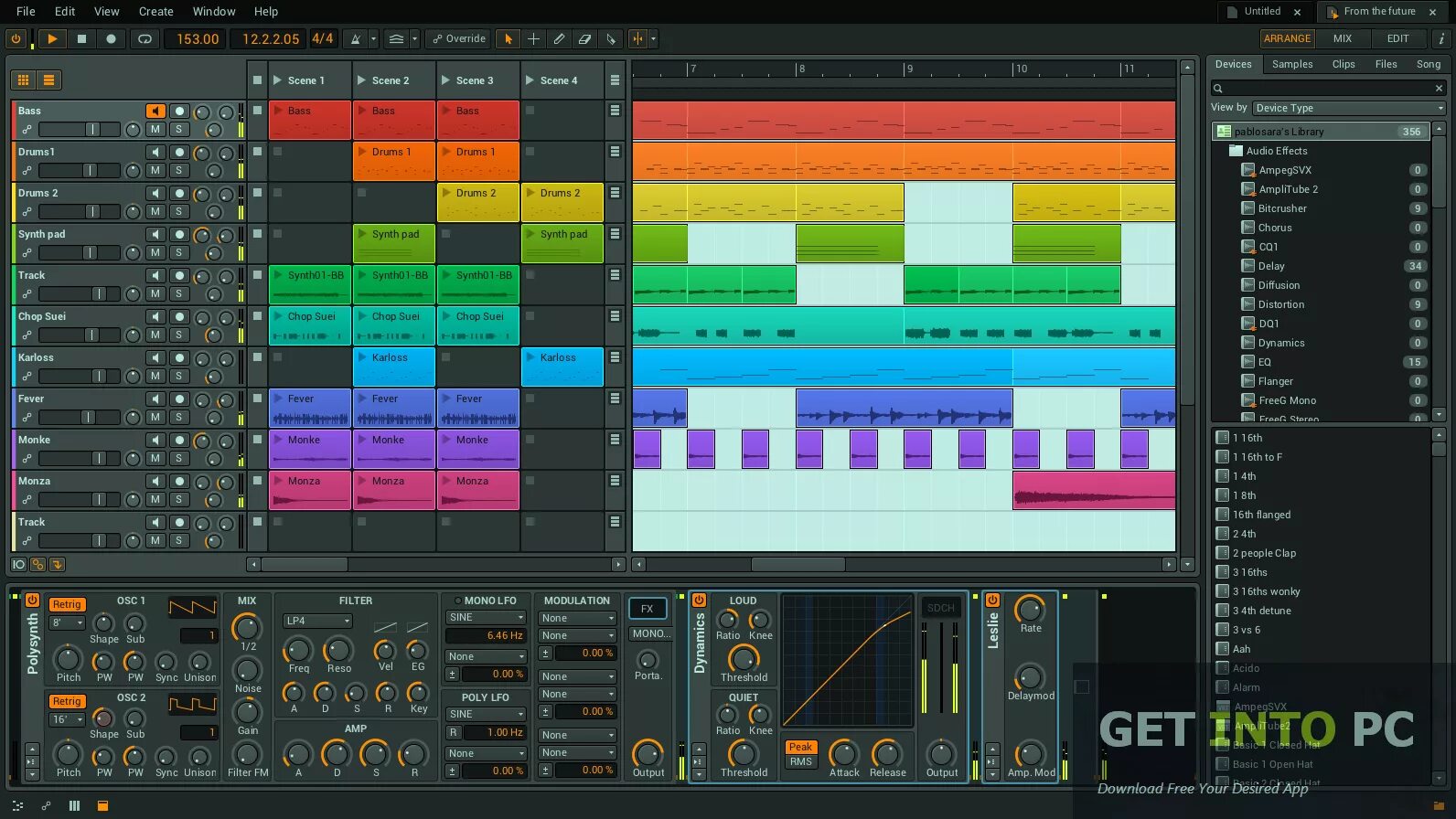This screenshot has width=1456, height=819.
Task: Click the IO section icon below the track list
Action: 18,564
